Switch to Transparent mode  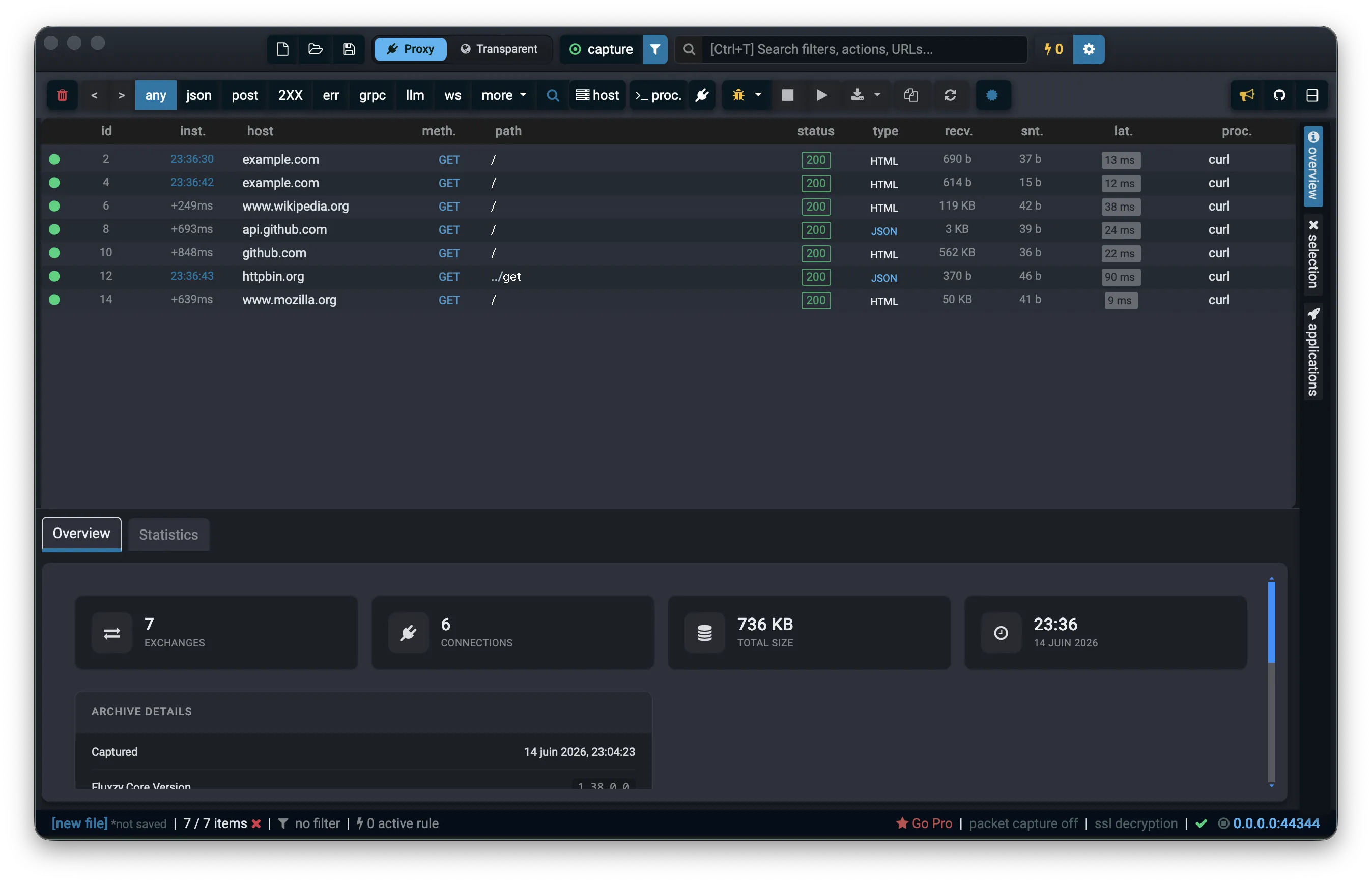tap(499, 49)
